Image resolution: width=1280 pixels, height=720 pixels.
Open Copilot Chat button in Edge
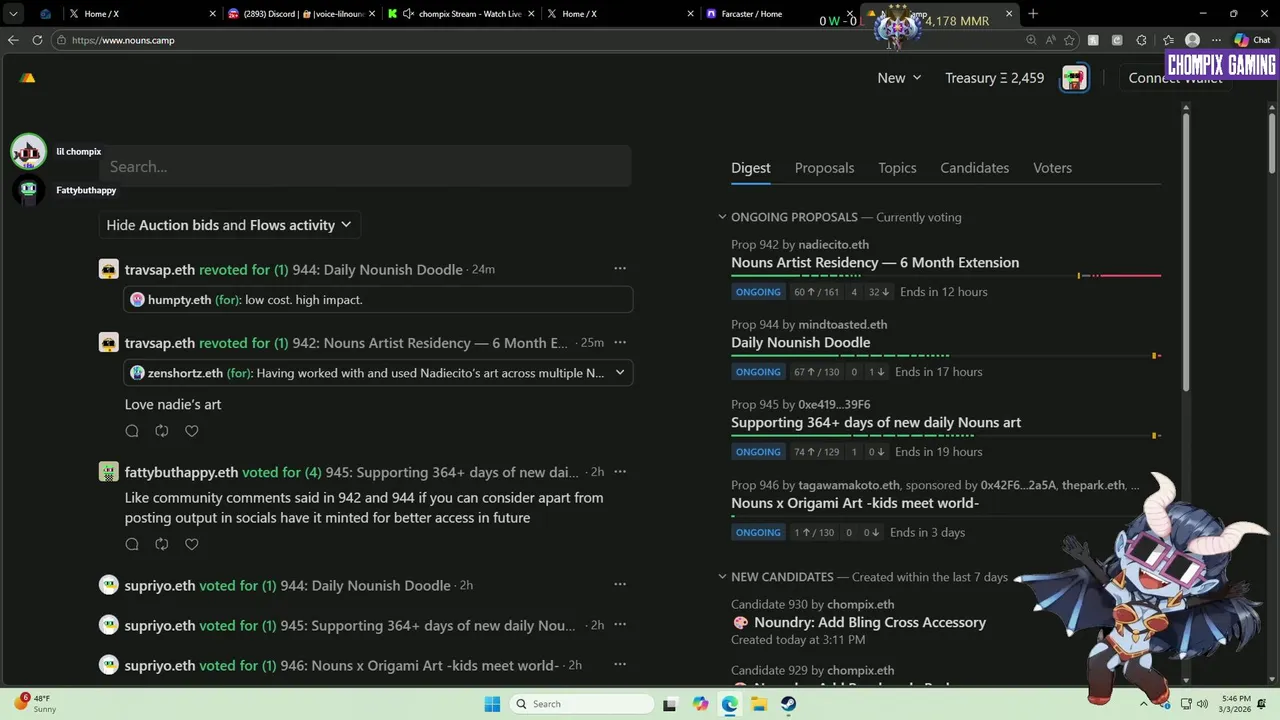point(1252,40)
